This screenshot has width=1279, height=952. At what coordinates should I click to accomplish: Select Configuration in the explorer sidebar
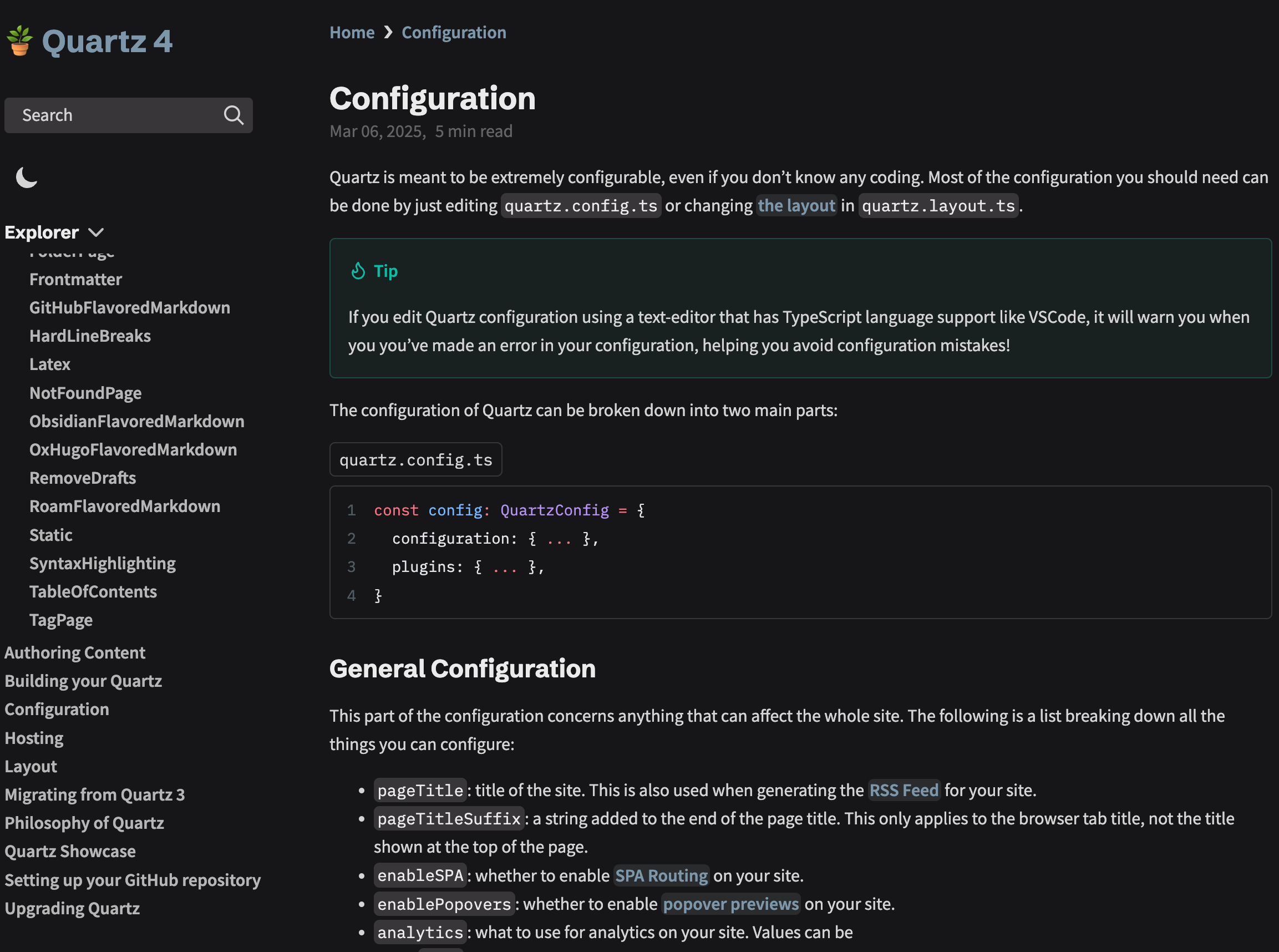[57, 709]
